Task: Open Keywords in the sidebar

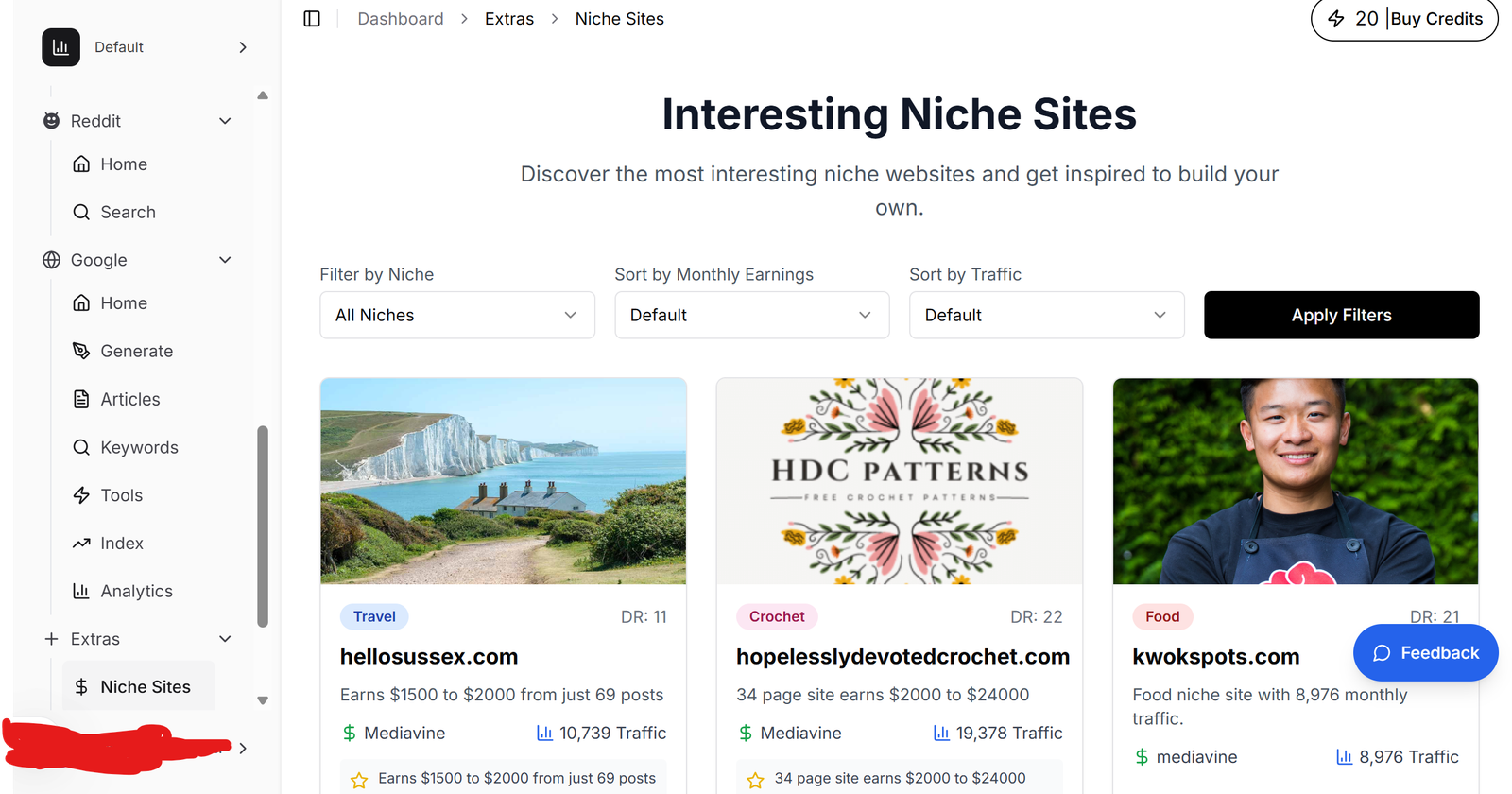Action: click(139, 447)
